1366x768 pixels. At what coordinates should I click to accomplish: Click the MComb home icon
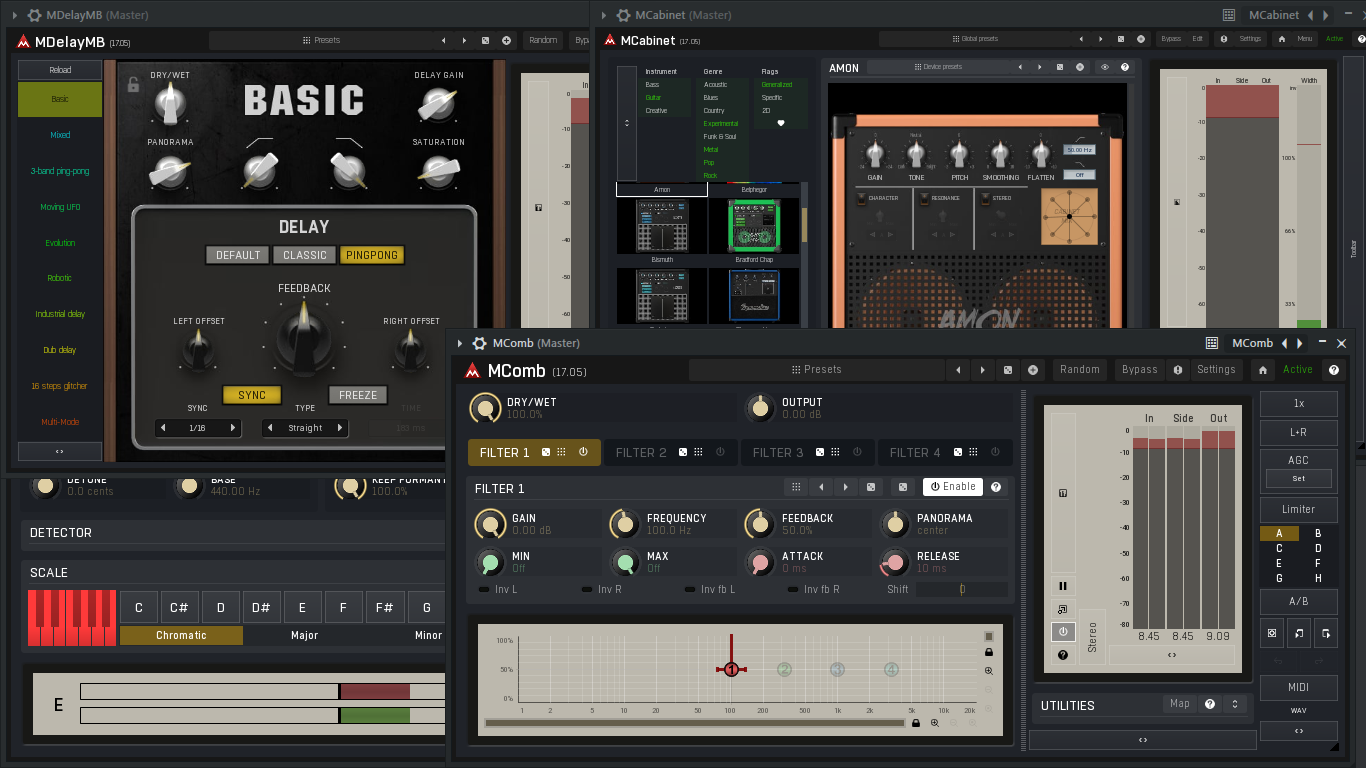pyautogui.click(x=1264, y=370)
